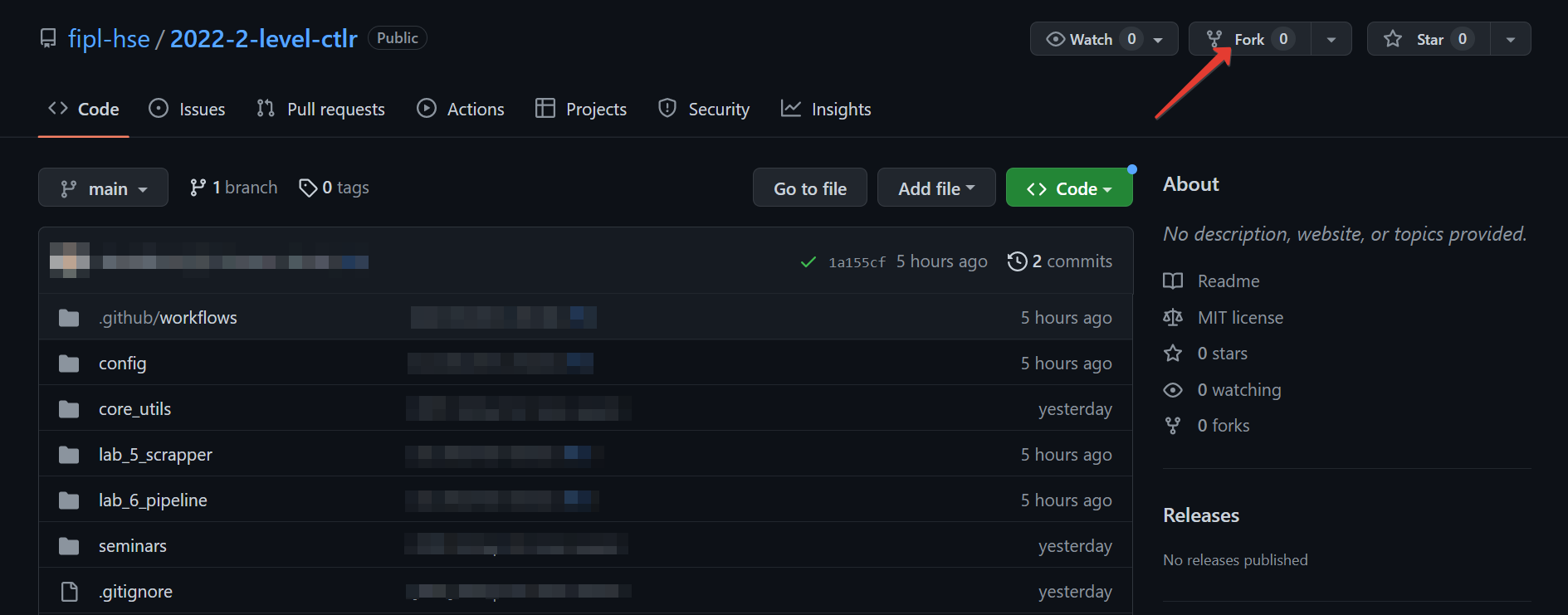Click the Fork count badge
Image resolution: width=1568 pixels, height=615 pixels.
(1283, 39)
